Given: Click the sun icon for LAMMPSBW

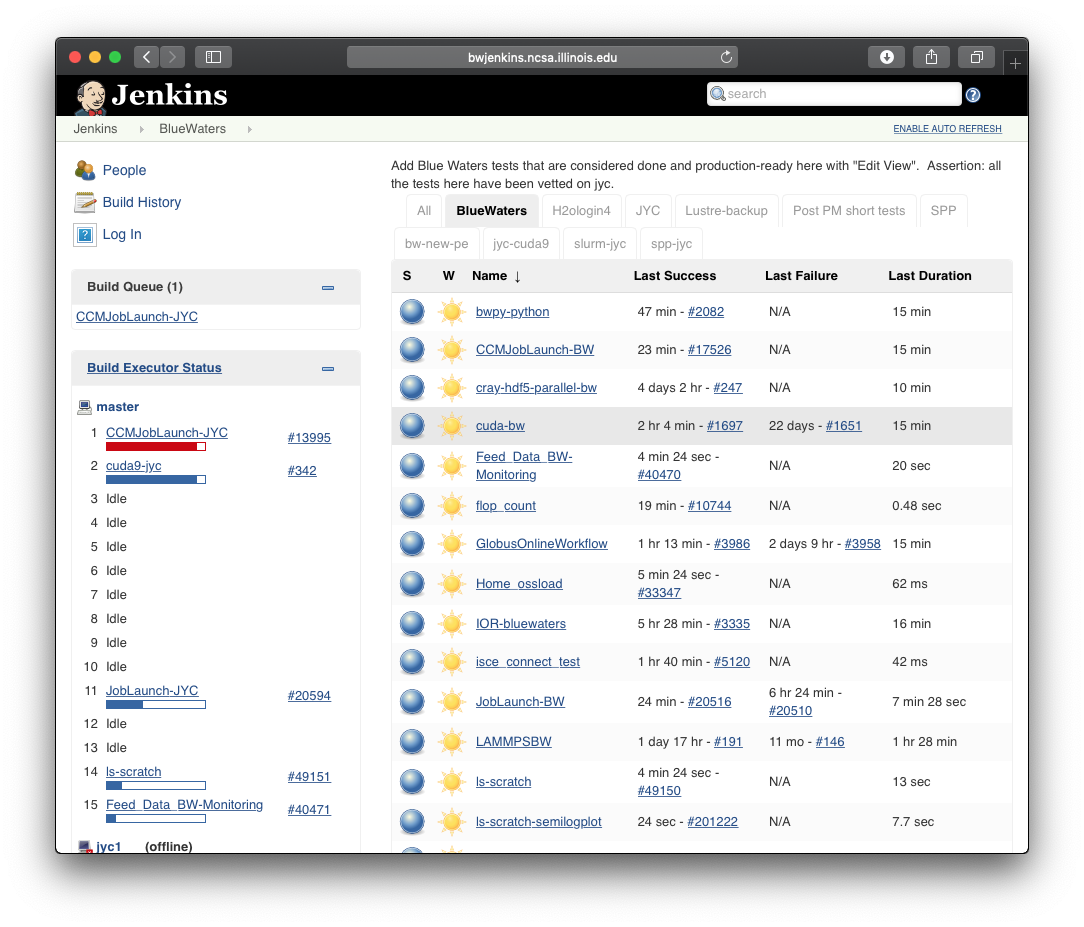Looking at the screenshot, I should tap(452, 742).
